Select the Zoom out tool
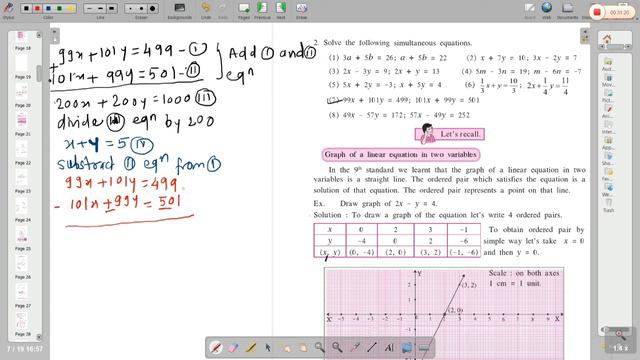Screen dimensions: 640x360 337,347
